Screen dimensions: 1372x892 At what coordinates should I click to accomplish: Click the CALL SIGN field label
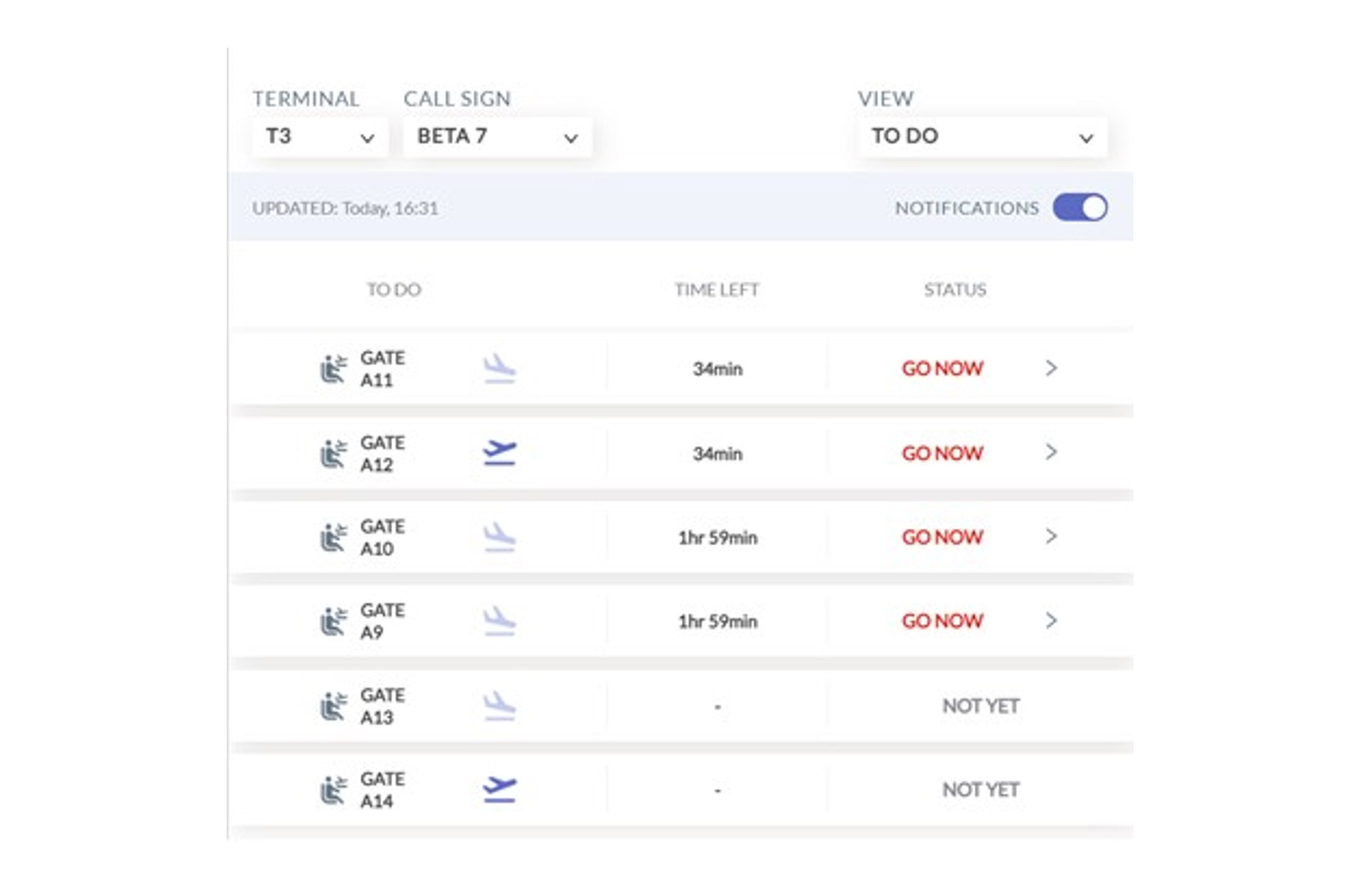coord(457,99)
